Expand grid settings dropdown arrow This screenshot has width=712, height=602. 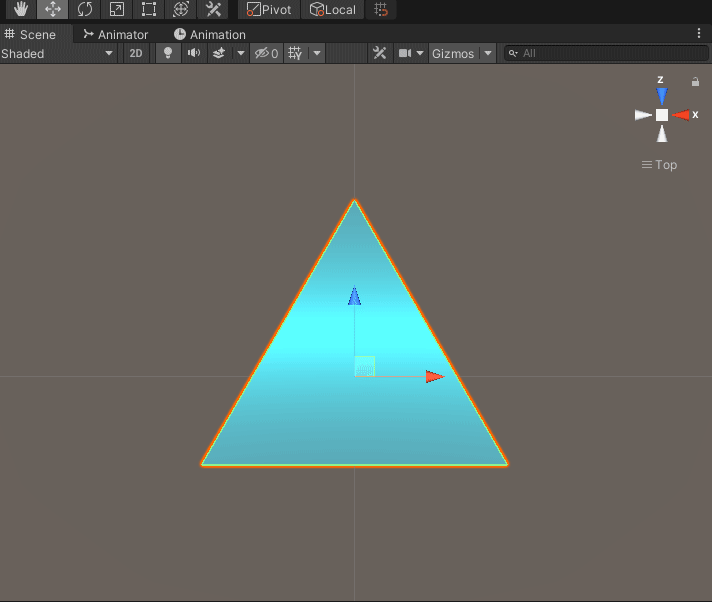[317, 54]
